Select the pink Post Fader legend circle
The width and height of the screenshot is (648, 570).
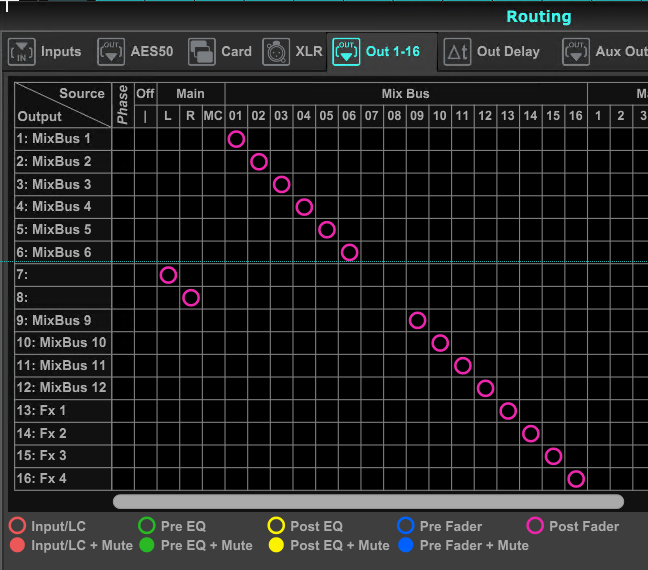tap(535, 526)
